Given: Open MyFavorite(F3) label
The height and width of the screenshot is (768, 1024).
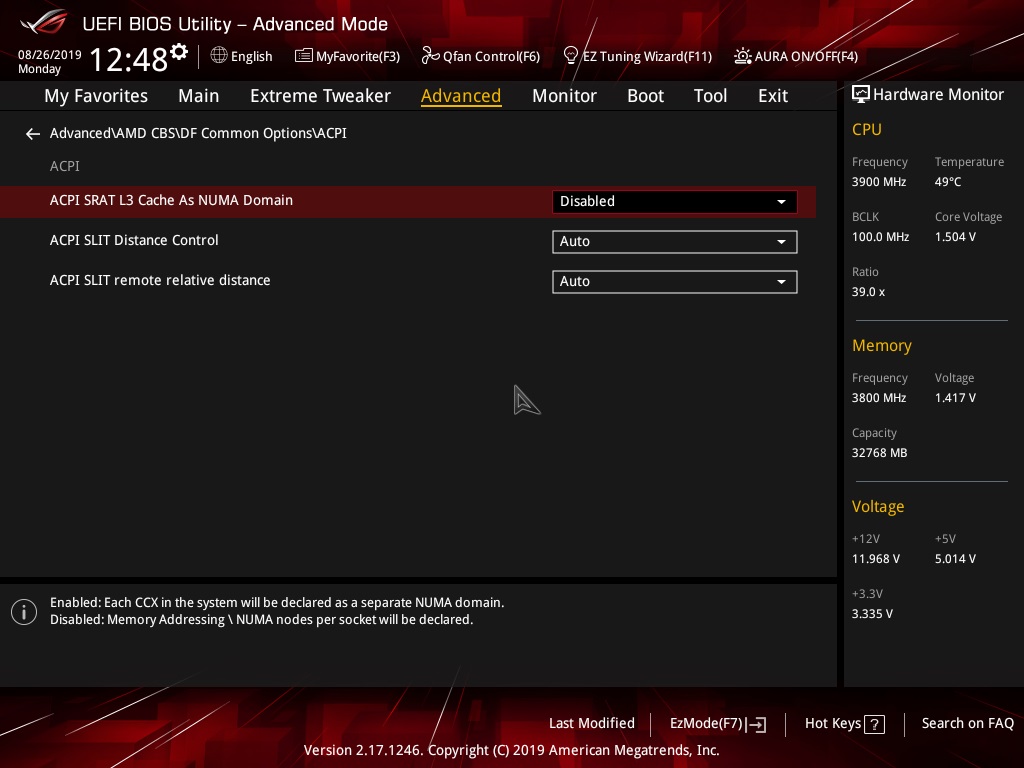Looking at the screenshot, I should click(x=358, y=56).
